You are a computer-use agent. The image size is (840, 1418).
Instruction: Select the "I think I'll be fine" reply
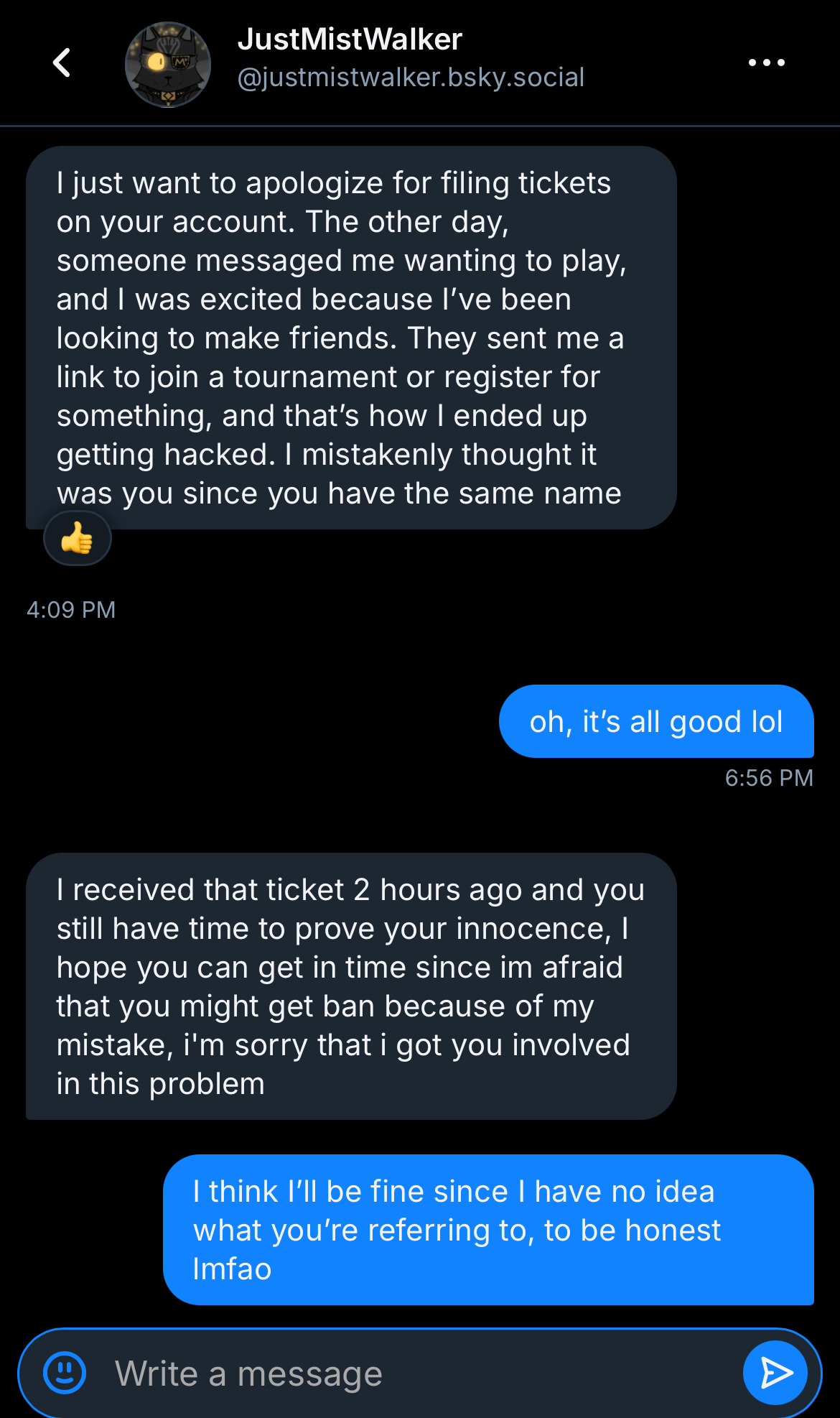(x=488, y=1230)
